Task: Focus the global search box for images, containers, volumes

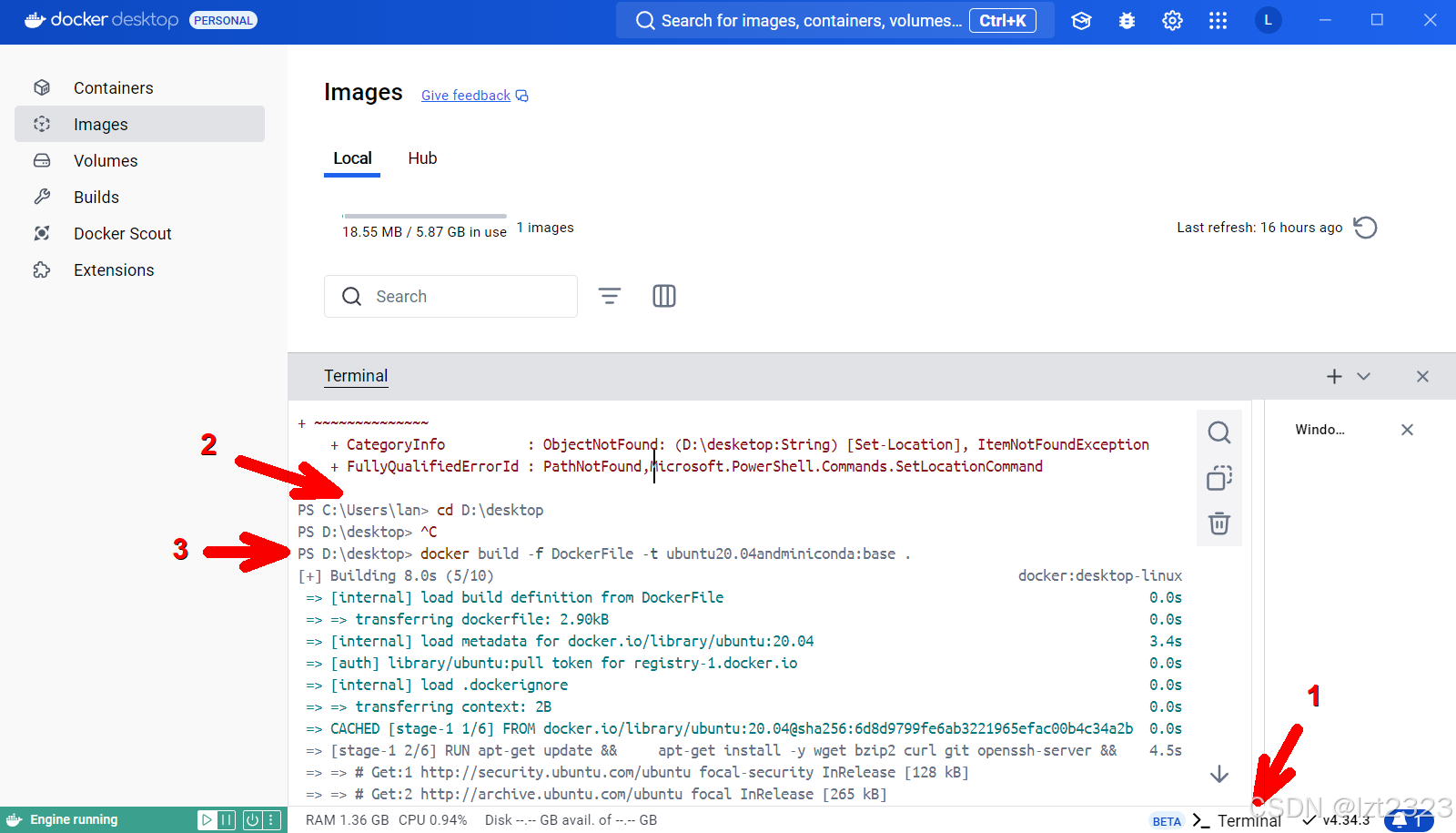Action: click(834, 20)
